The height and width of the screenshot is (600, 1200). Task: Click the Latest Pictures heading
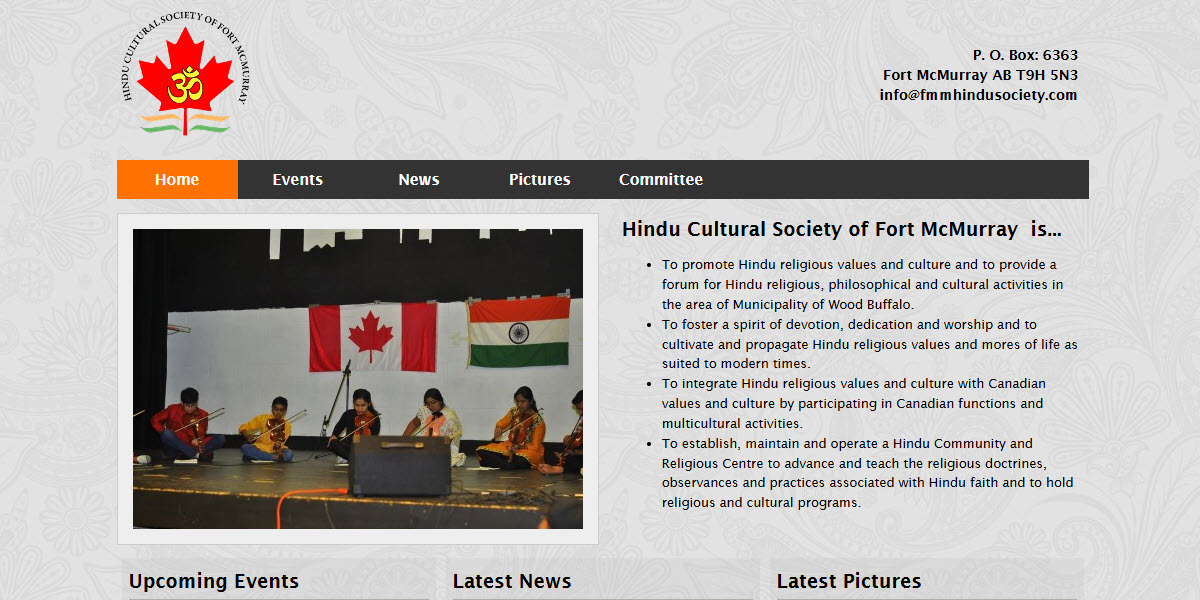(849, 581)
